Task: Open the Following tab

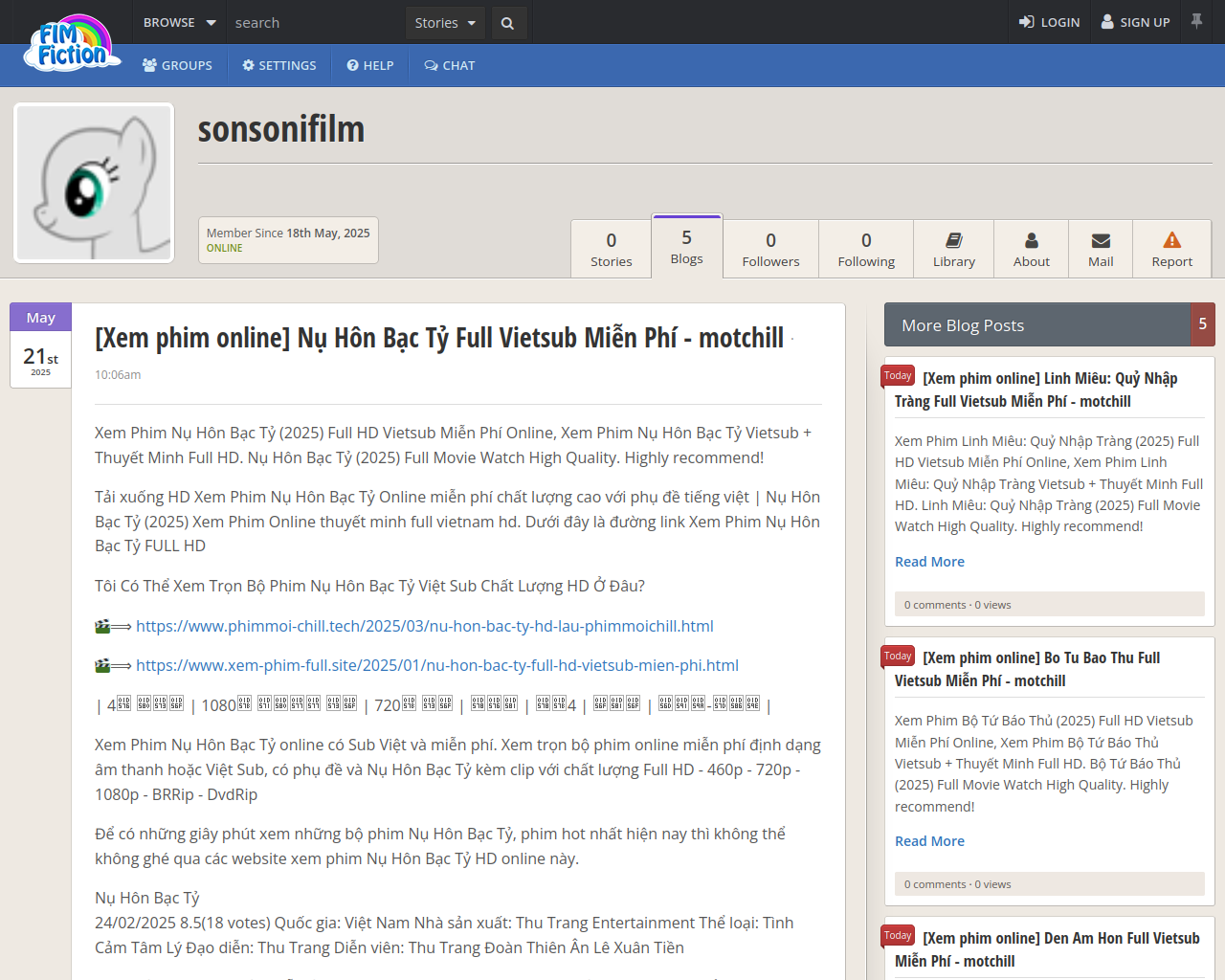Action: pos(866,249)
